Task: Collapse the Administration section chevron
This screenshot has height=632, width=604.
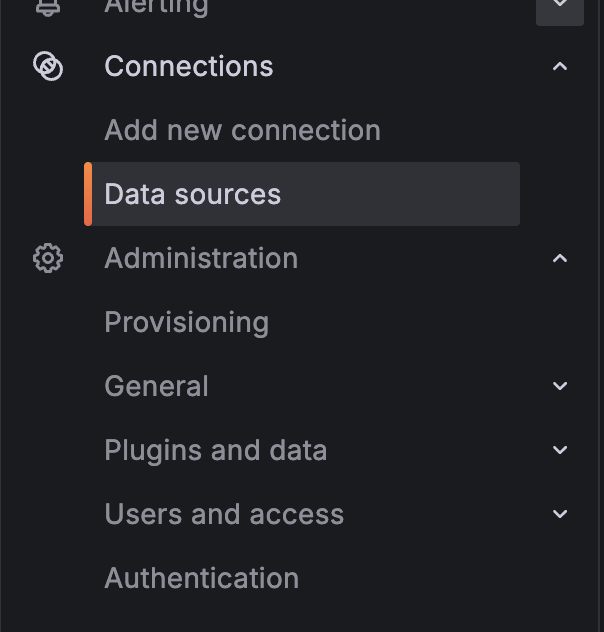Action: [x=560, y=258]
